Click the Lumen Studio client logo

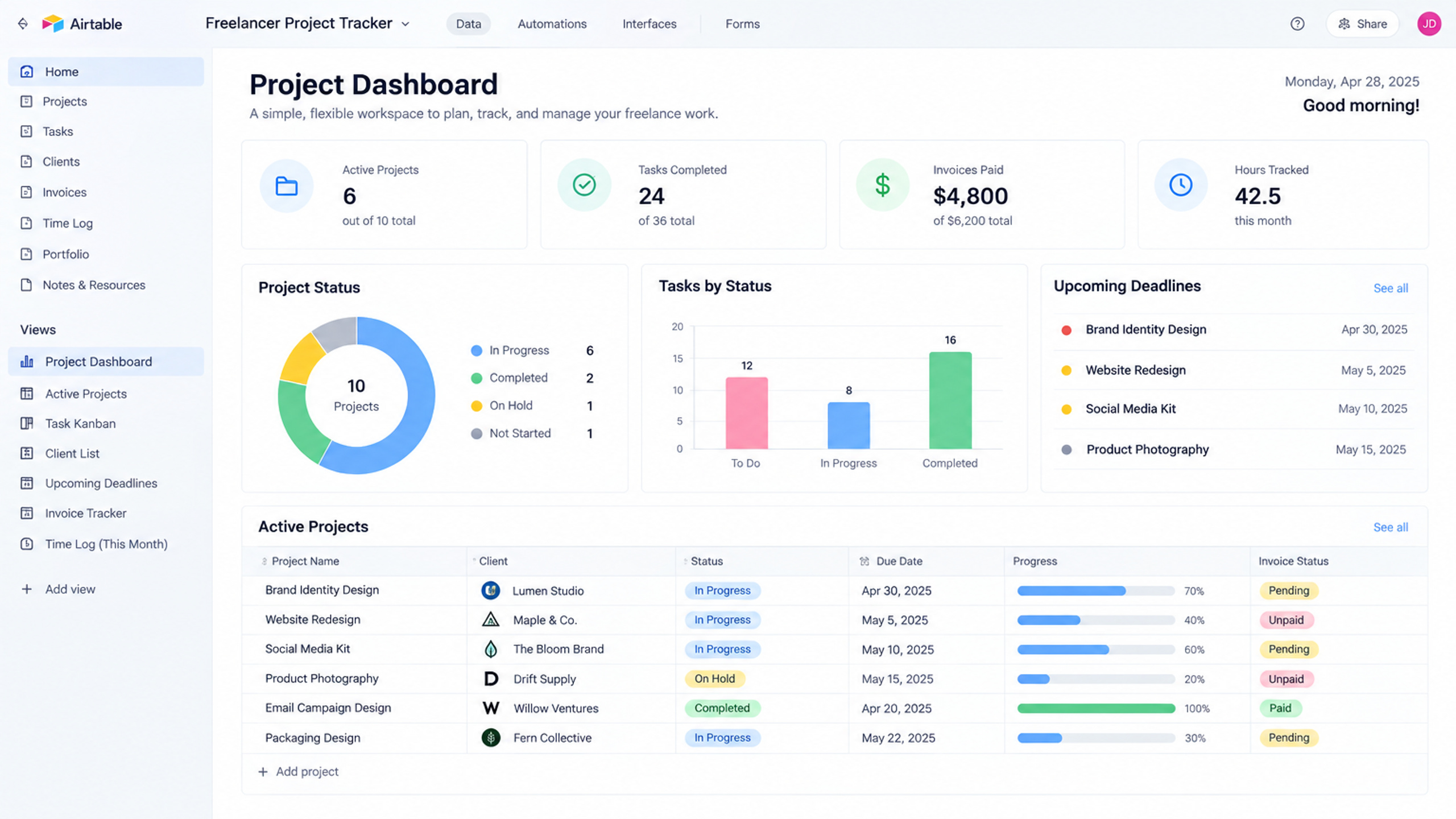point(491,590)
